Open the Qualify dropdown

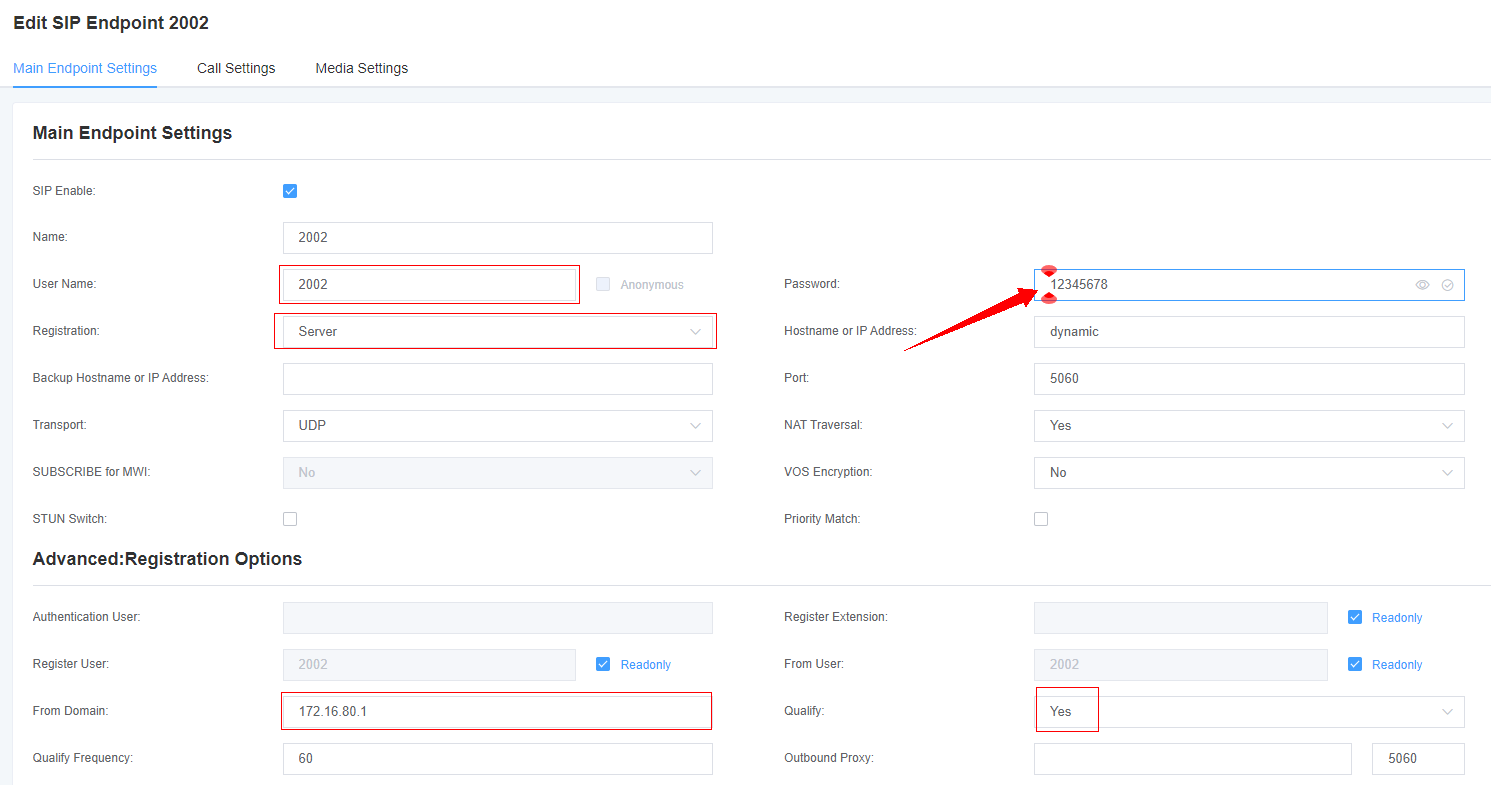1249,711
